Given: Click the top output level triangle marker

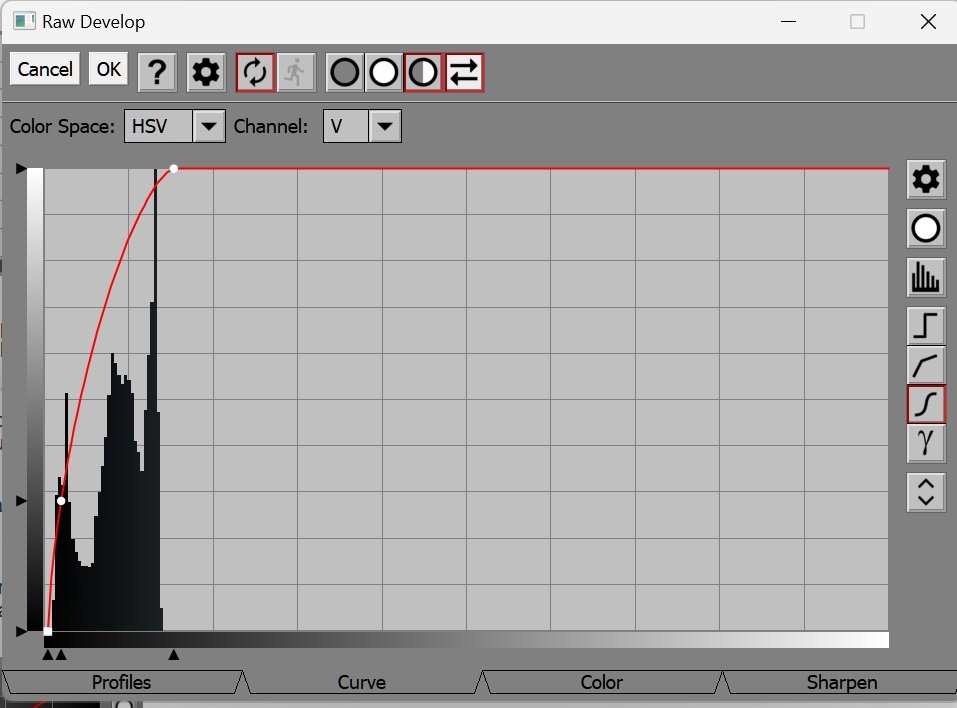Looking at the screenshot, I should (21, 168).
